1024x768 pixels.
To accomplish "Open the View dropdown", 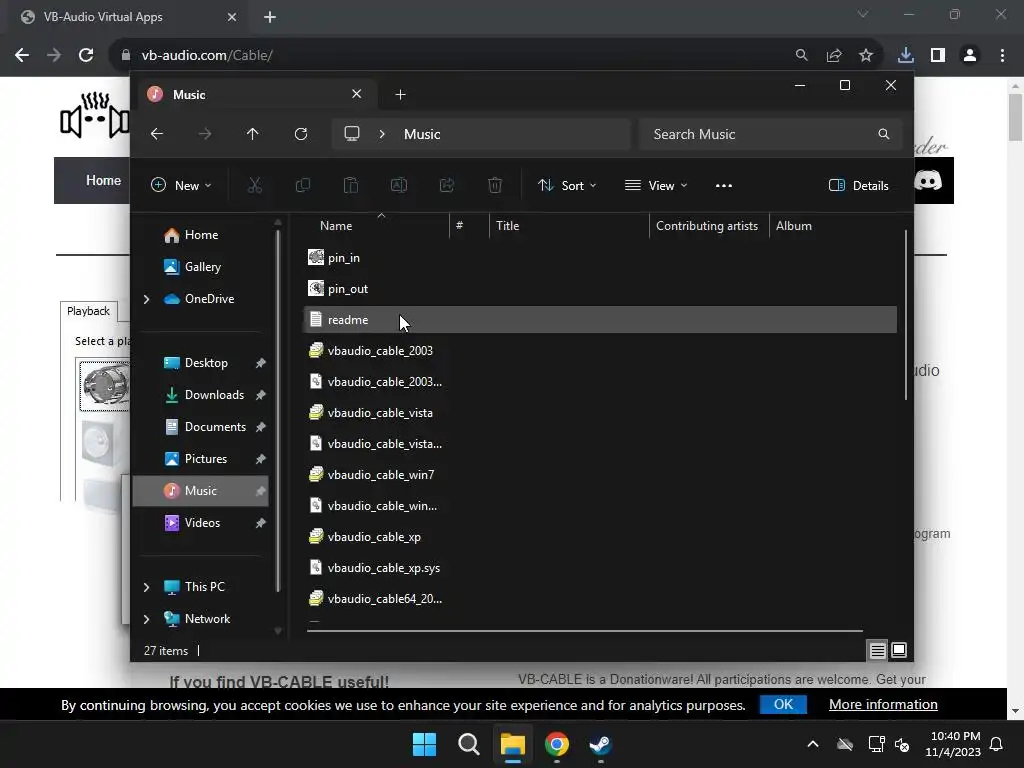I will [656, 185].
